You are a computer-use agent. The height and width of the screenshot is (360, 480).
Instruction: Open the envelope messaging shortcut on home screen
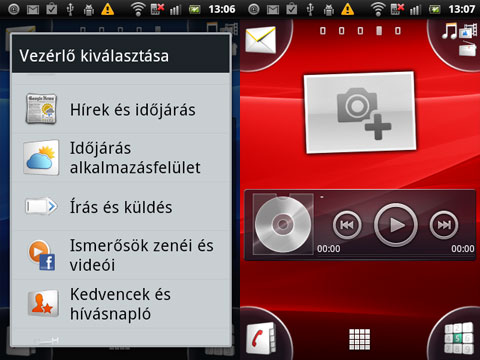pos(261,40)
